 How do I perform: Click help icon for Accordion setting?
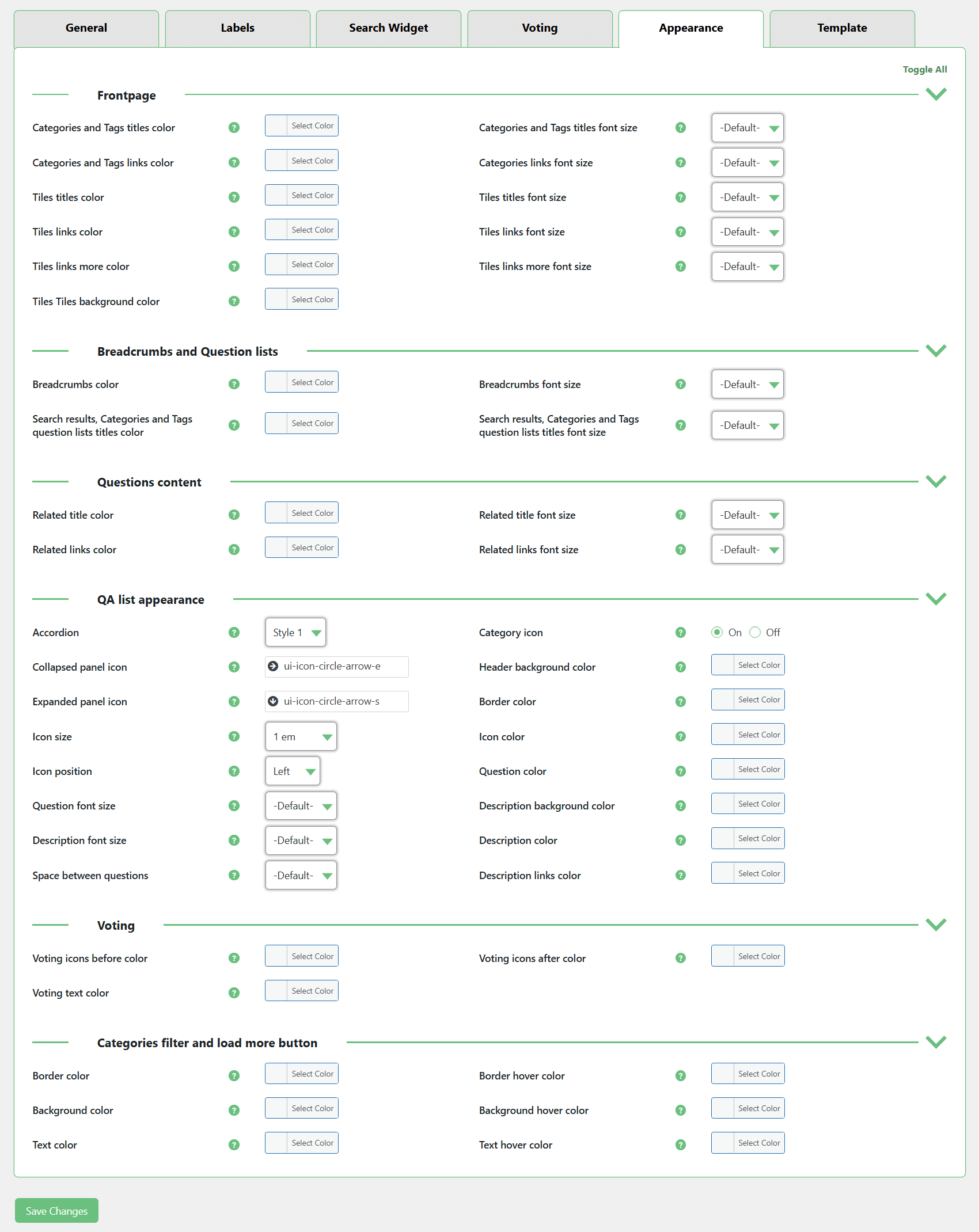coord(234,633)
